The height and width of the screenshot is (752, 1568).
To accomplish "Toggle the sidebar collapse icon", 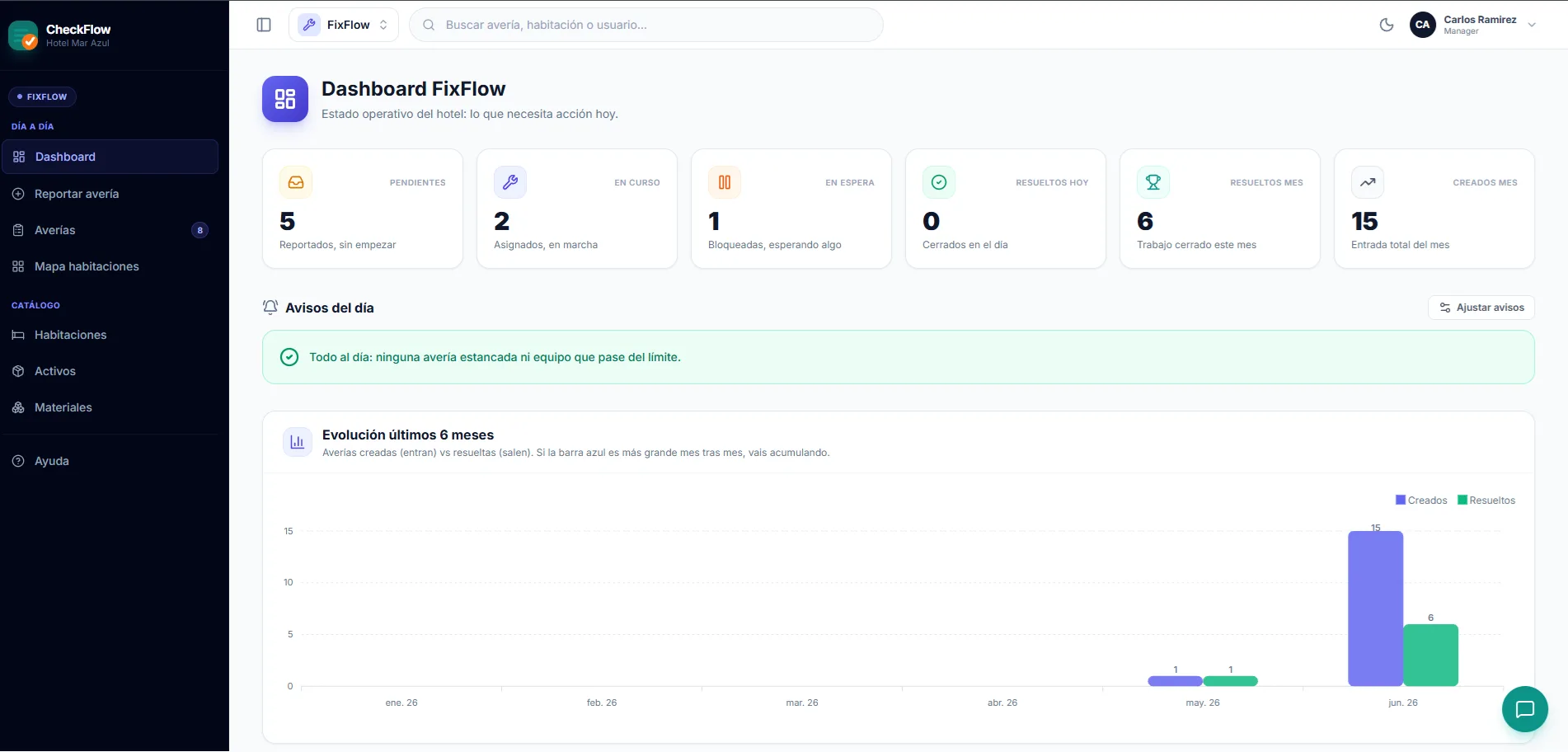I will 264,25.
